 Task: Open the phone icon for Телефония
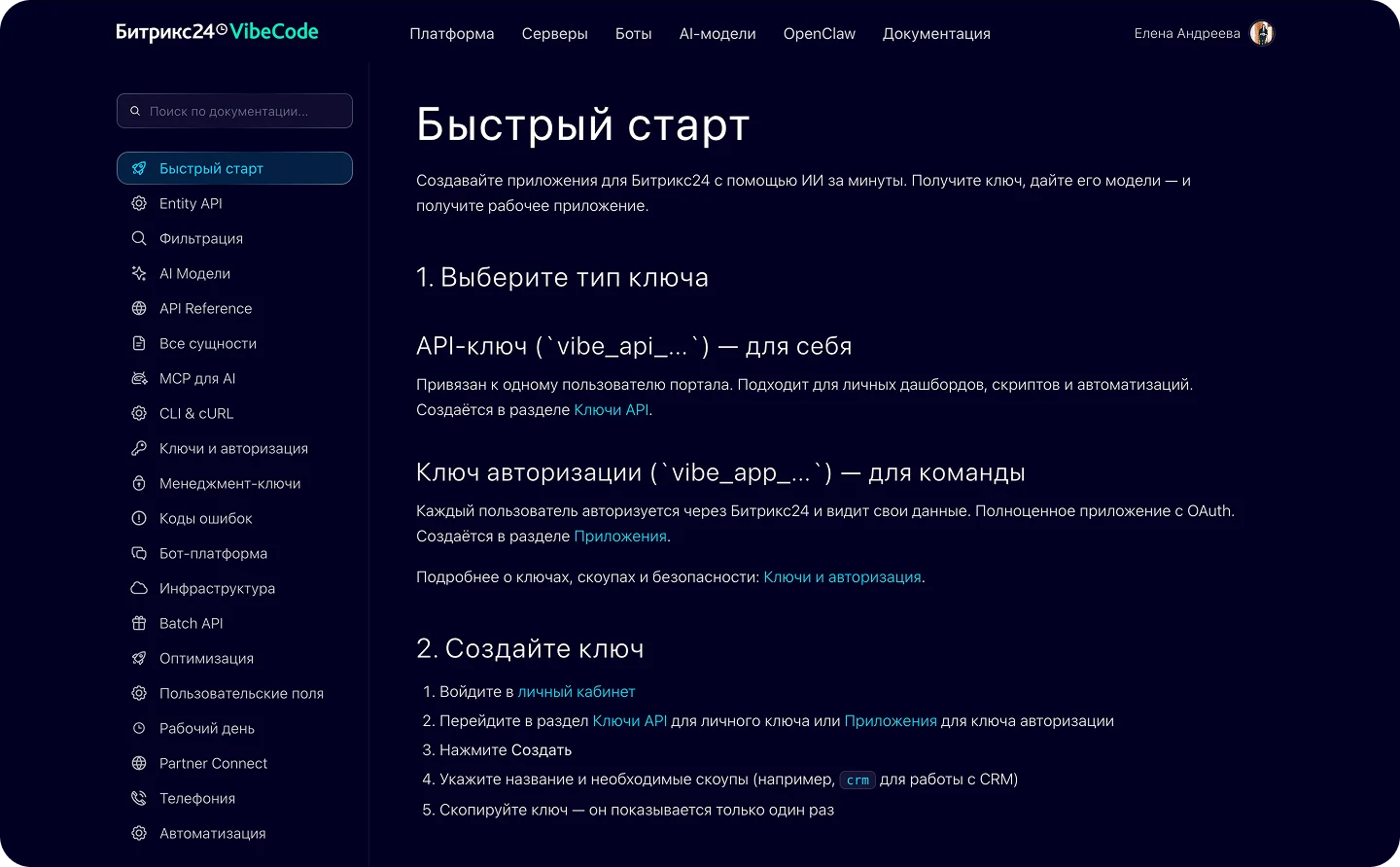click(x=139, y=798)
